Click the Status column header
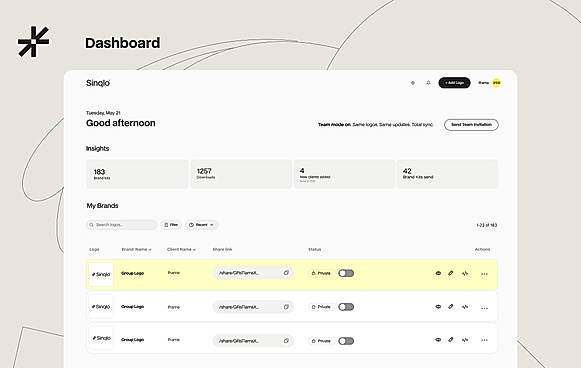The image size is (581, 368). [315, 249]
